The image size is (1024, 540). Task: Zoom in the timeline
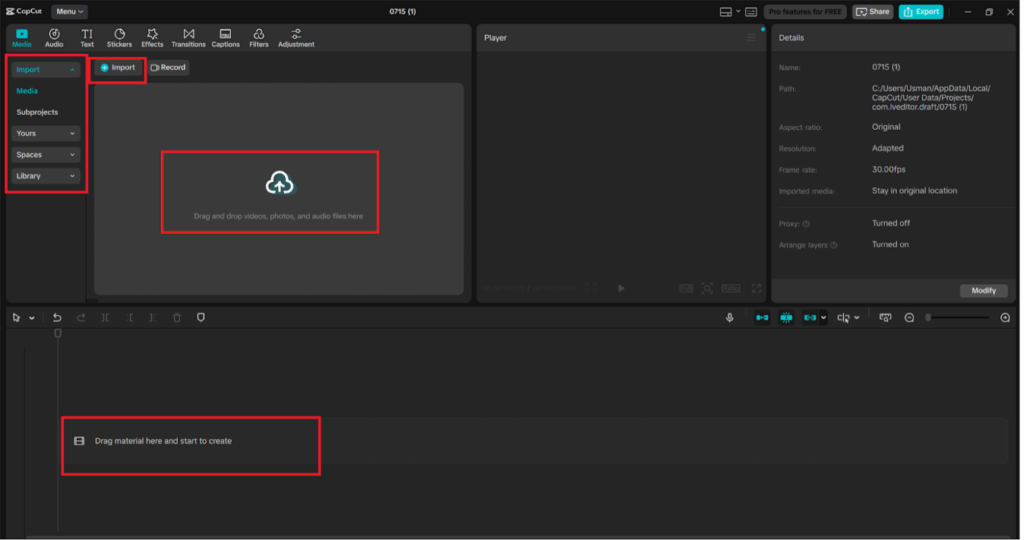(1005, 318)
